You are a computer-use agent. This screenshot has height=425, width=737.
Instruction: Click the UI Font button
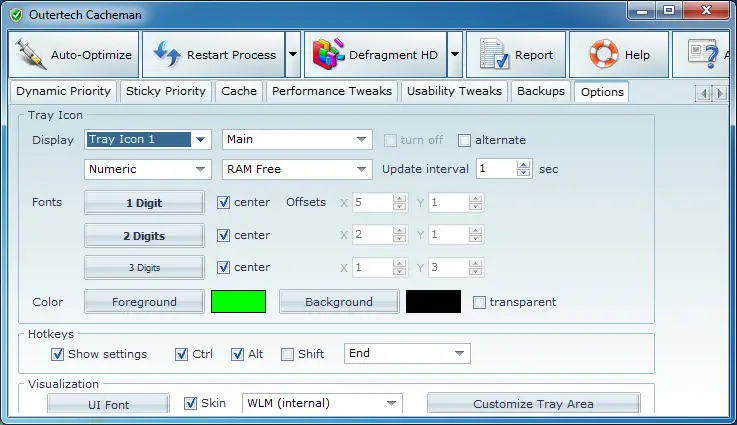click(108, 404)
